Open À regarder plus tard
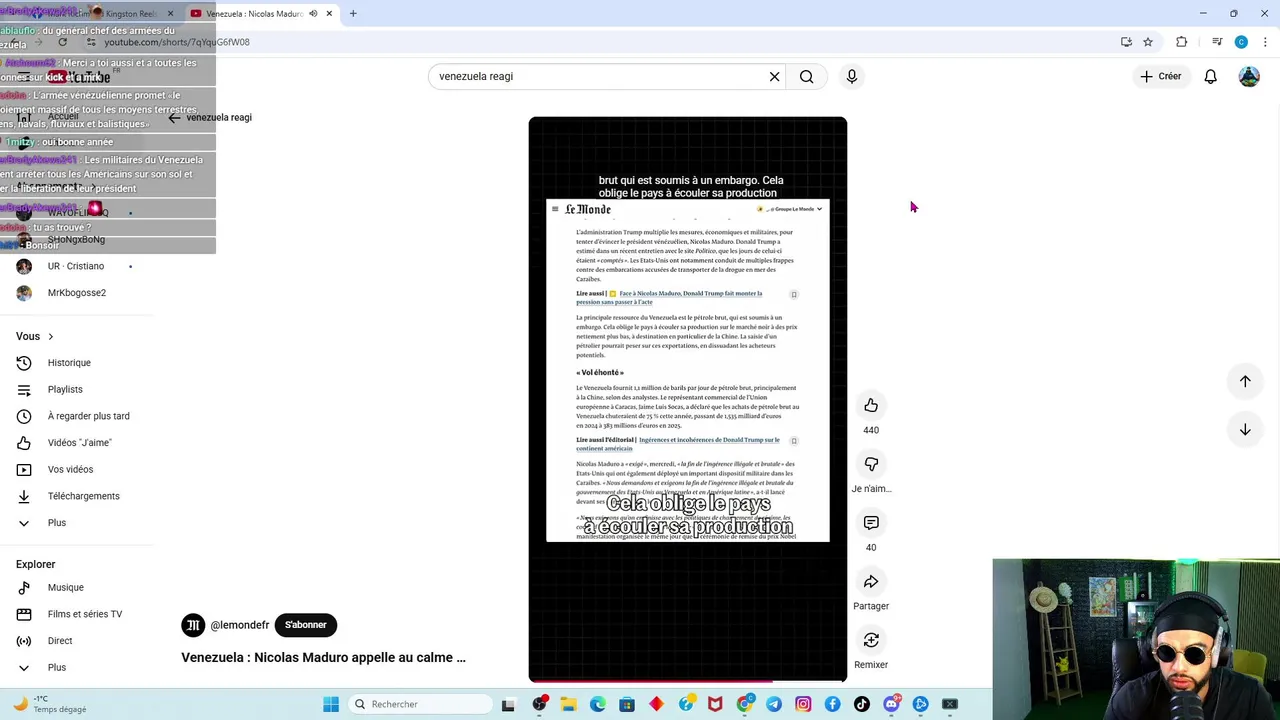 [88, 416]
